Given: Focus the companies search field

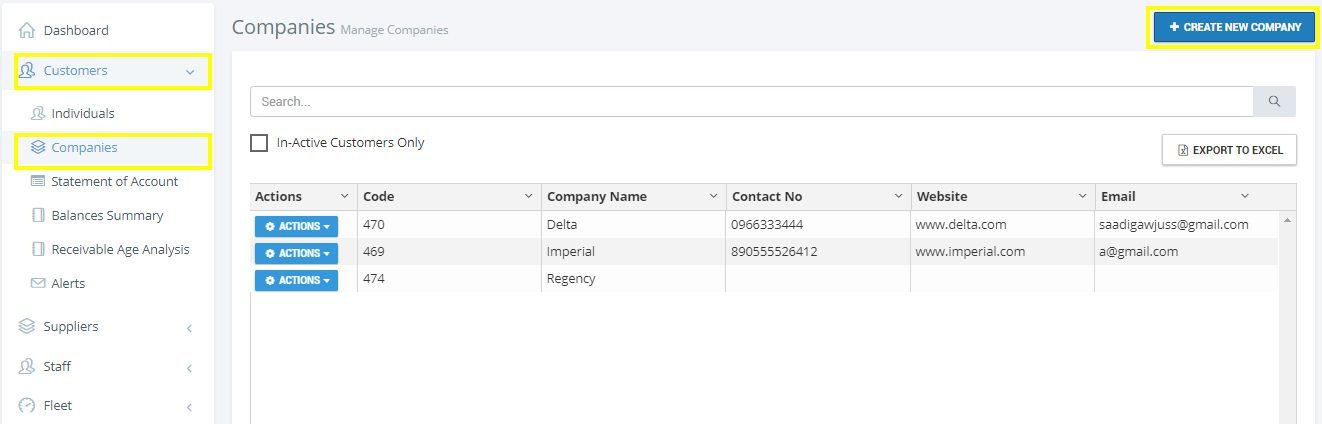Looking at the screenshot, I should tap(752, 101).
